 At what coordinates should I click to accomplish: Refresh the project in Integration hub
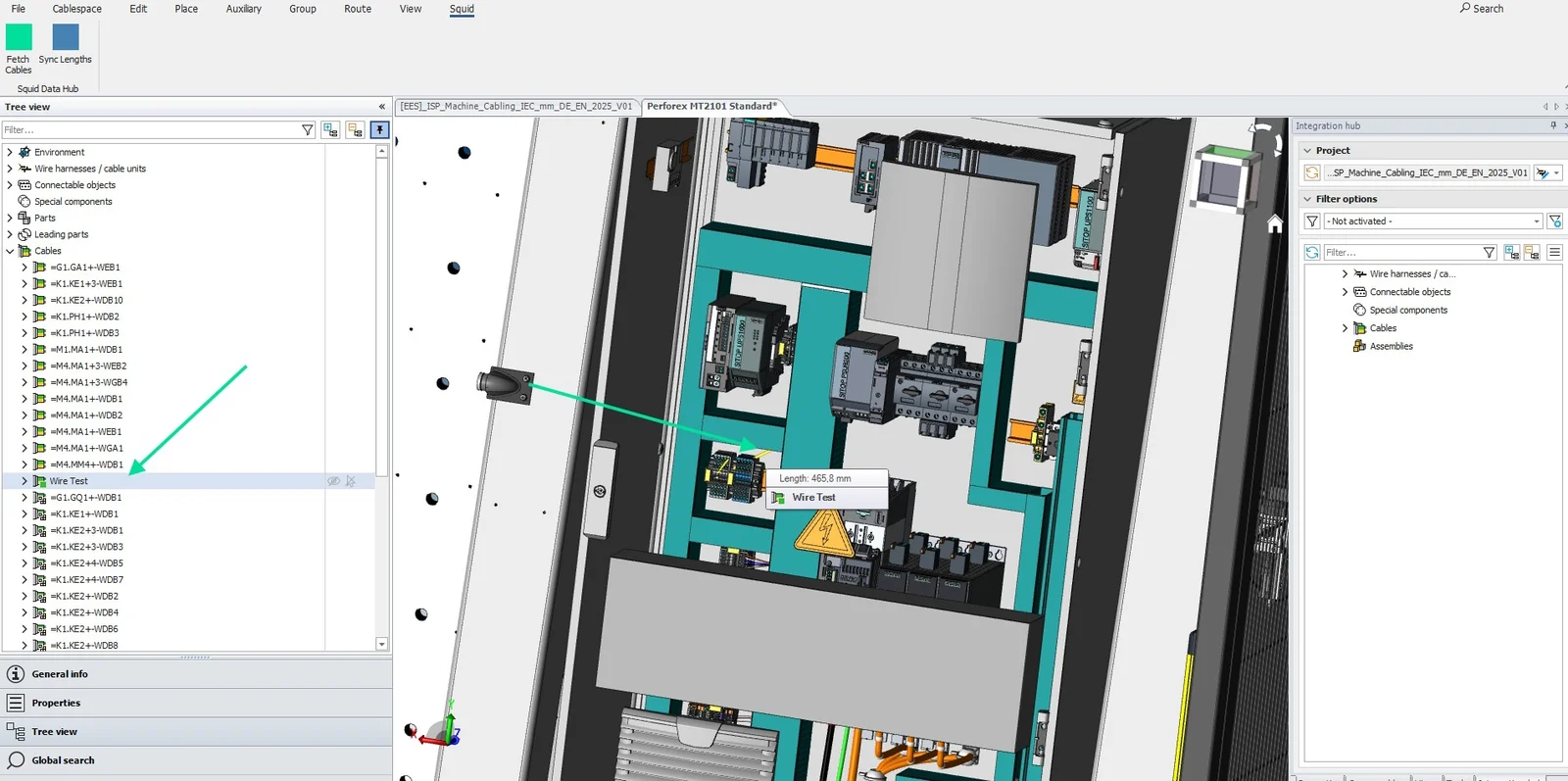(1312, 172)
